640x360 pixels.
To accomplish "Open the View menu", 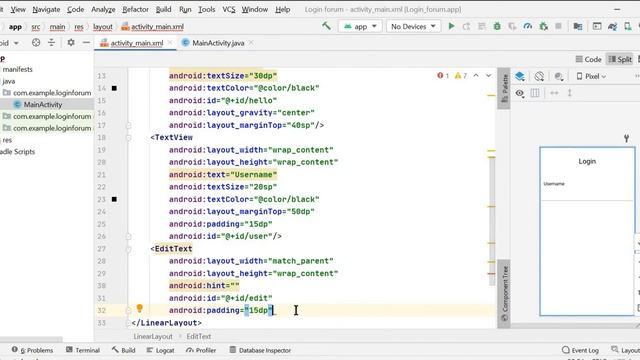I will click(18, 9).
